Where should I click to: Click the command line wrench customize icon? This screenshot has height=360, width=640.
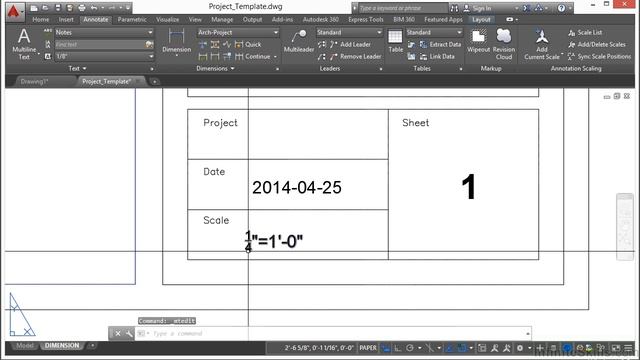click(129, 333)
